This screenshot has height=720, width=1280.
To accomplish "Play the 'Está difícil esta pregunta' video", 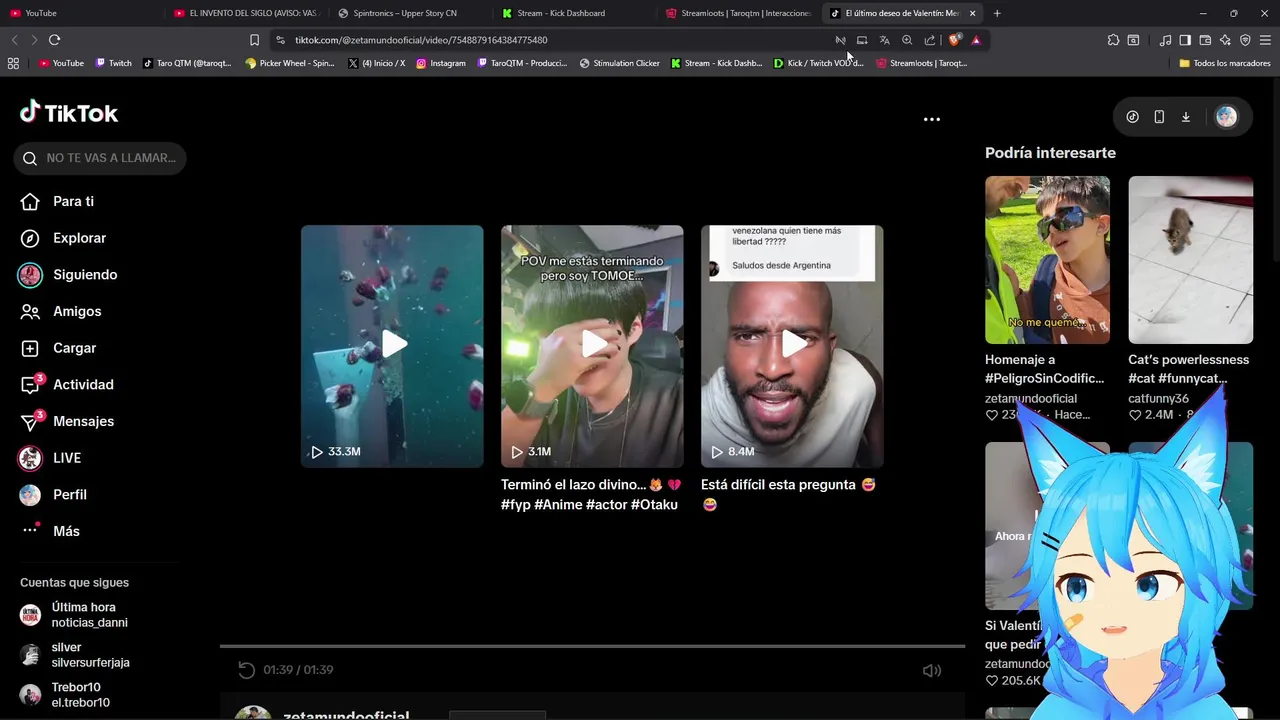I will [792, 346].
